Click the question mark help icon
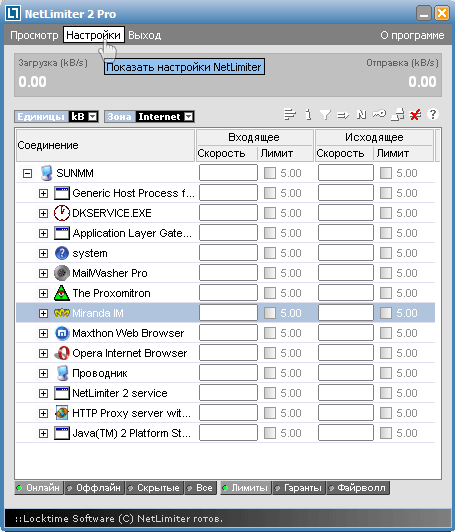Viewport: 455px width, 532px height. tap(433, 114)
